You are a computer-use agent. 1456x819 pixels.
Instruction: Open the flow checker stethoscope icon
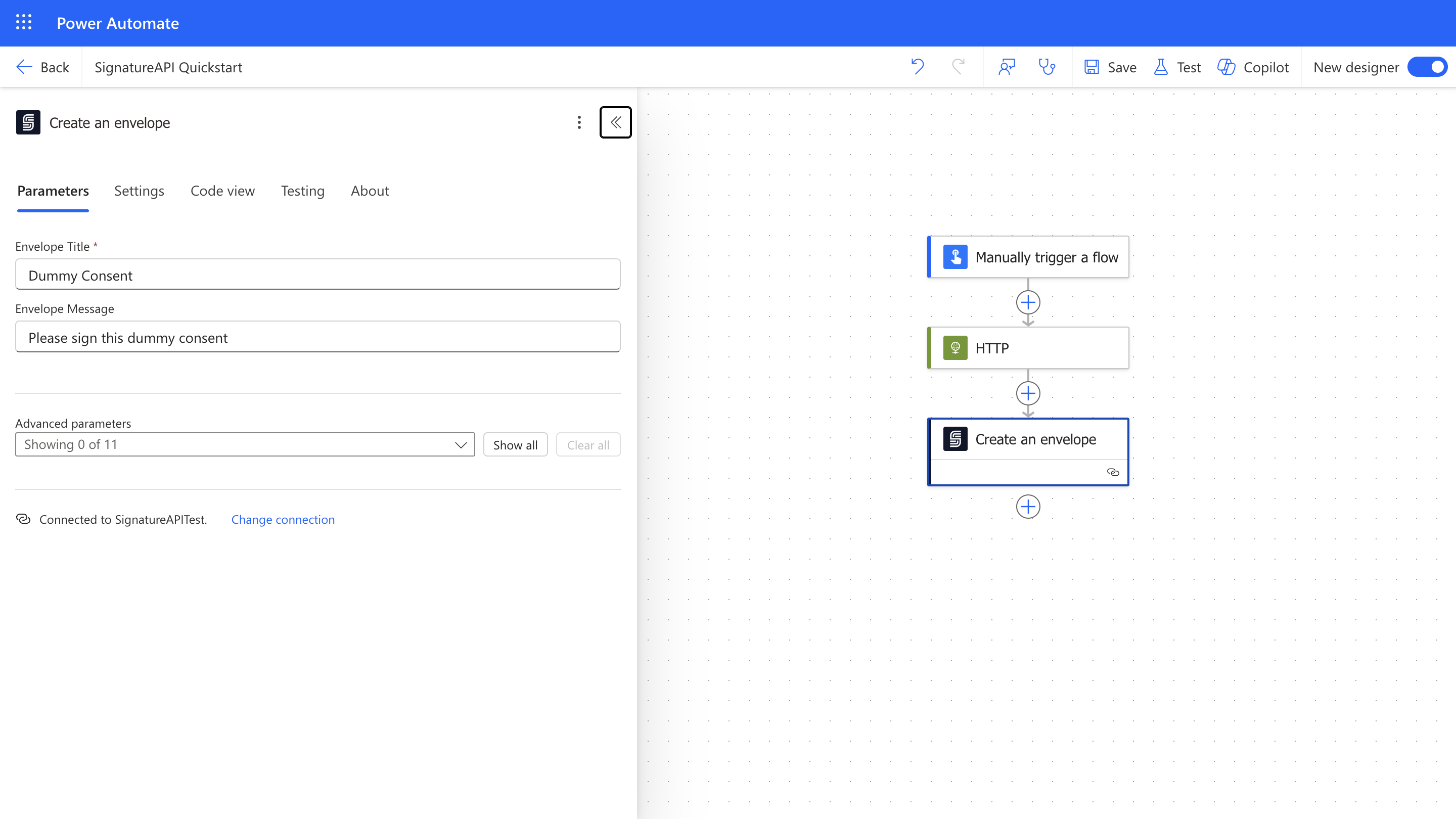[x=1047, y=67]
